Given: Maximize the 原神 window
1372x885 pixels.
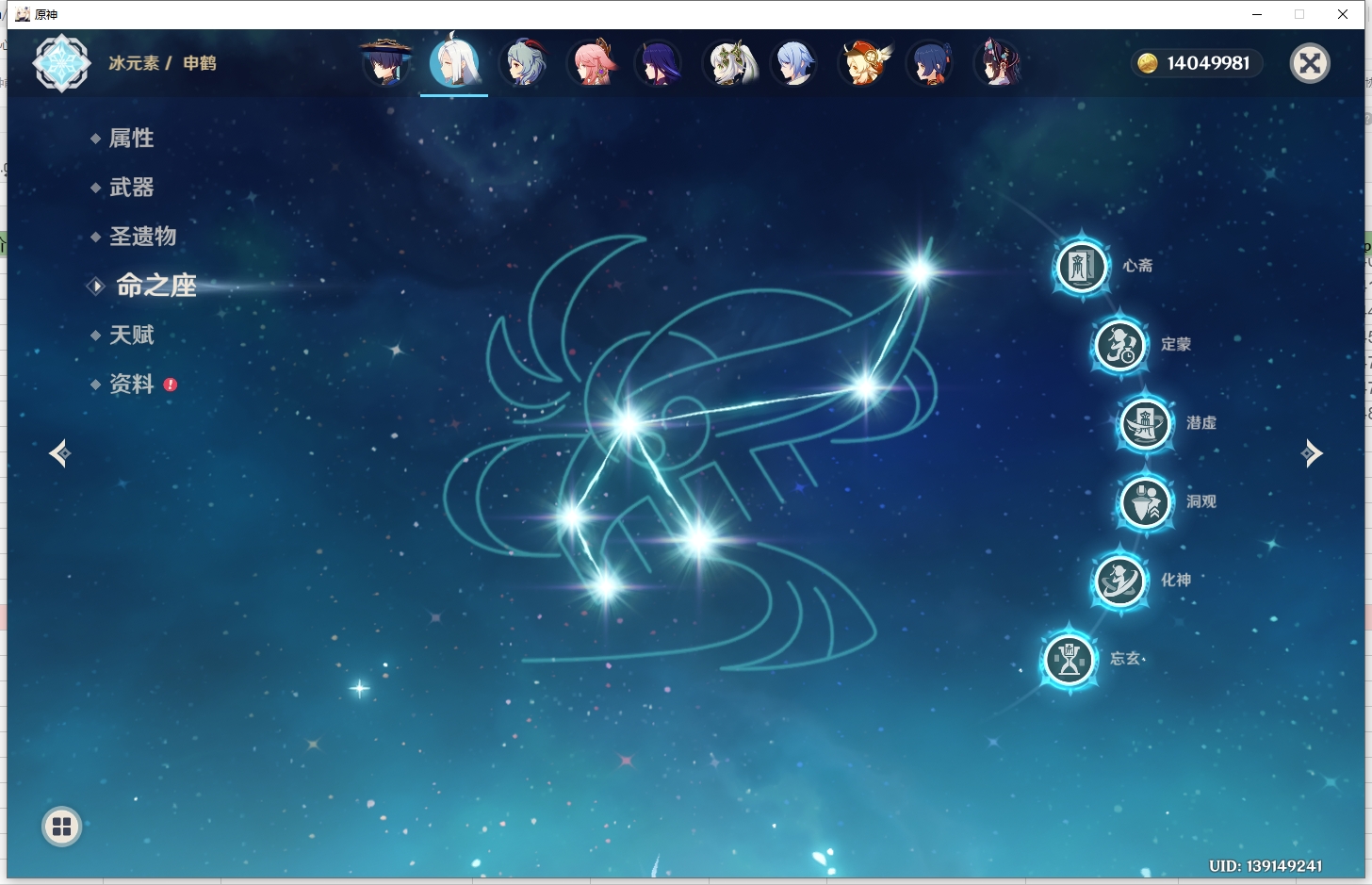Looking at the screenshot, I should 1299,14.
